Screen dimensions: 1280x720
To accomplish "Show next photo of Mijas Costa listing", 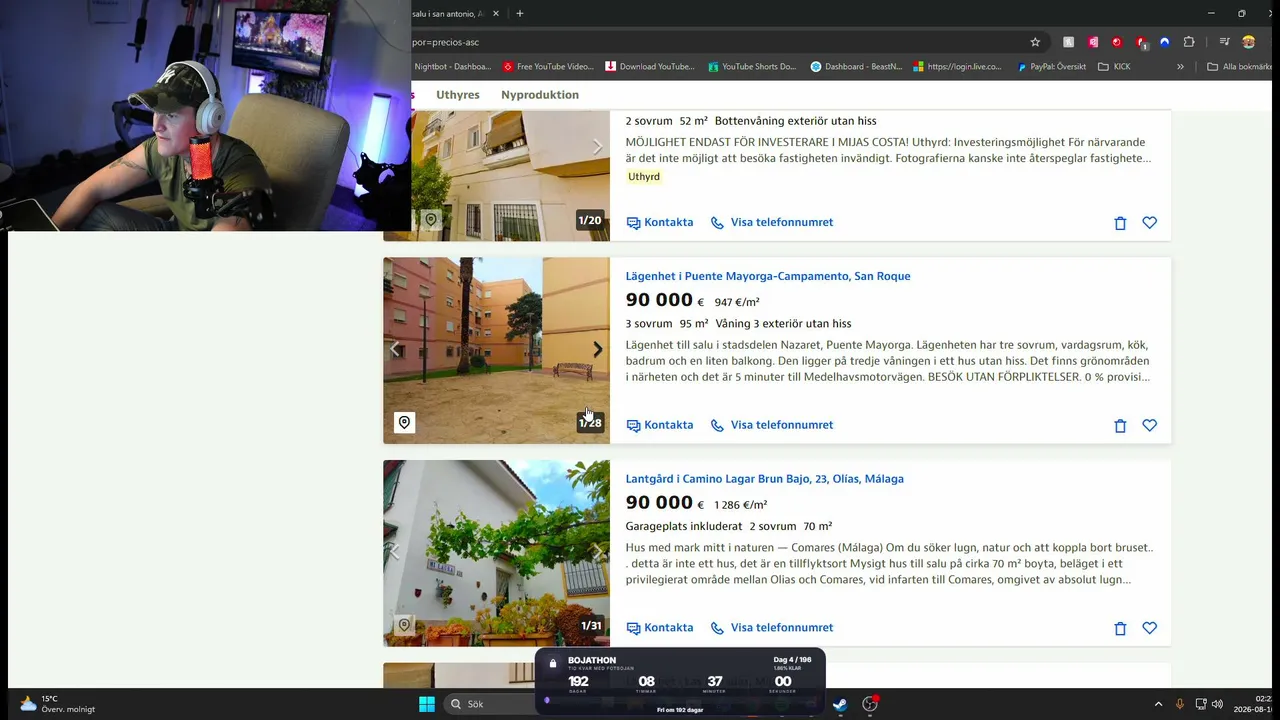I will (597, 147).
